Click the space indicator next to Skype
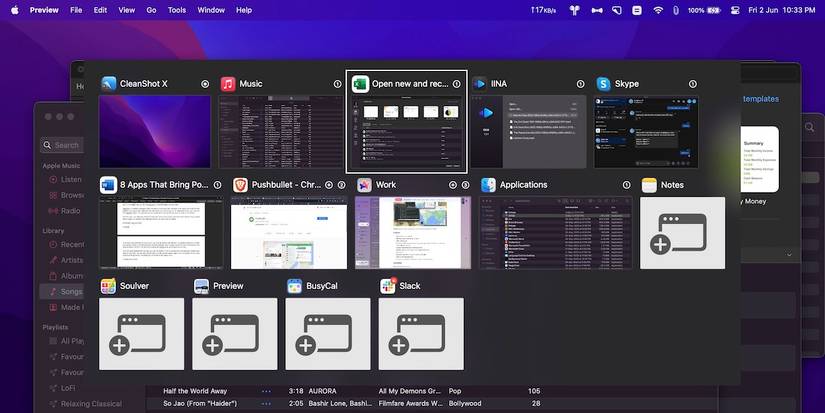The width and height of the screenshot is (825, 413). tap(692, 84)
